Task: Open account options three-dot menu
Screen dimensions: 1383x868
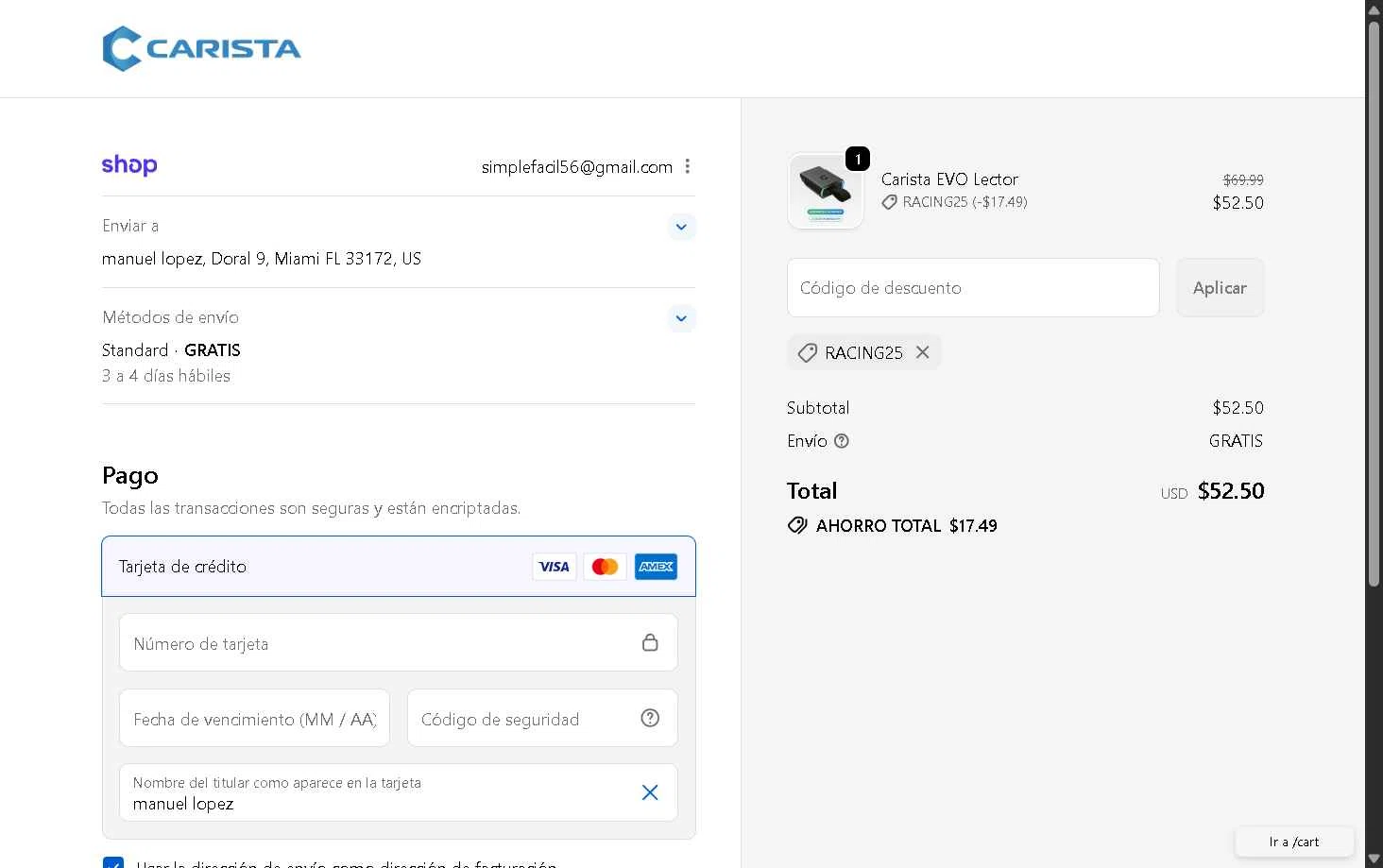Action: pyautogui.click(x=688, y=166)
